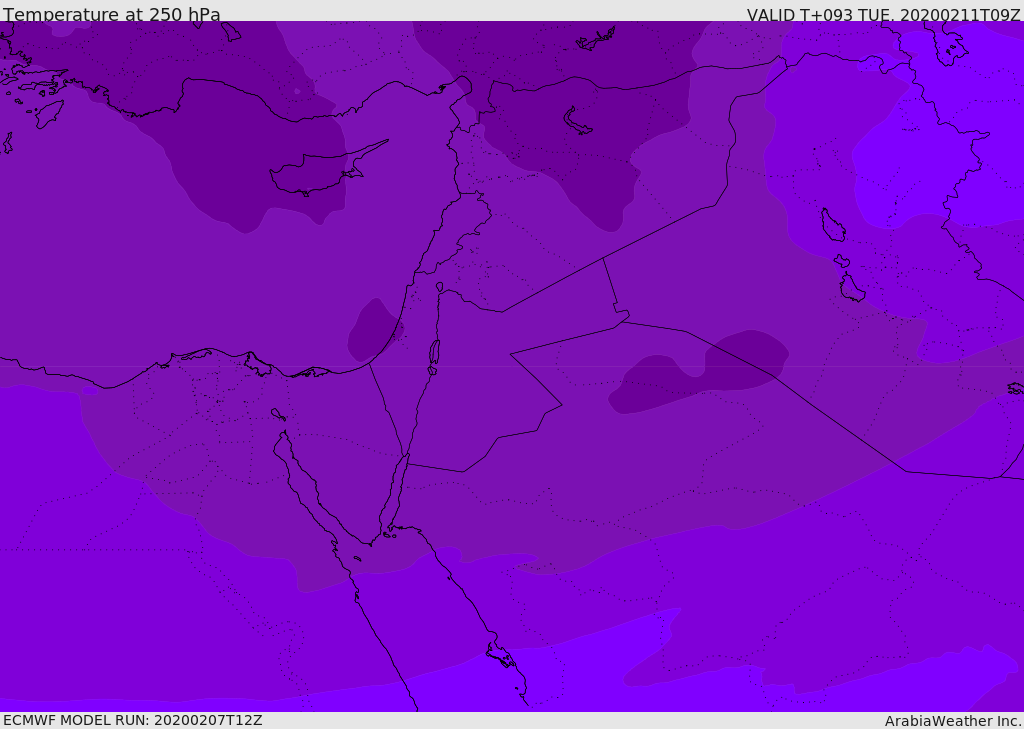
Task: Click the 'ECMWF MODEL RUN: 20200207T12Z' footer text
Action: [133, 720]
